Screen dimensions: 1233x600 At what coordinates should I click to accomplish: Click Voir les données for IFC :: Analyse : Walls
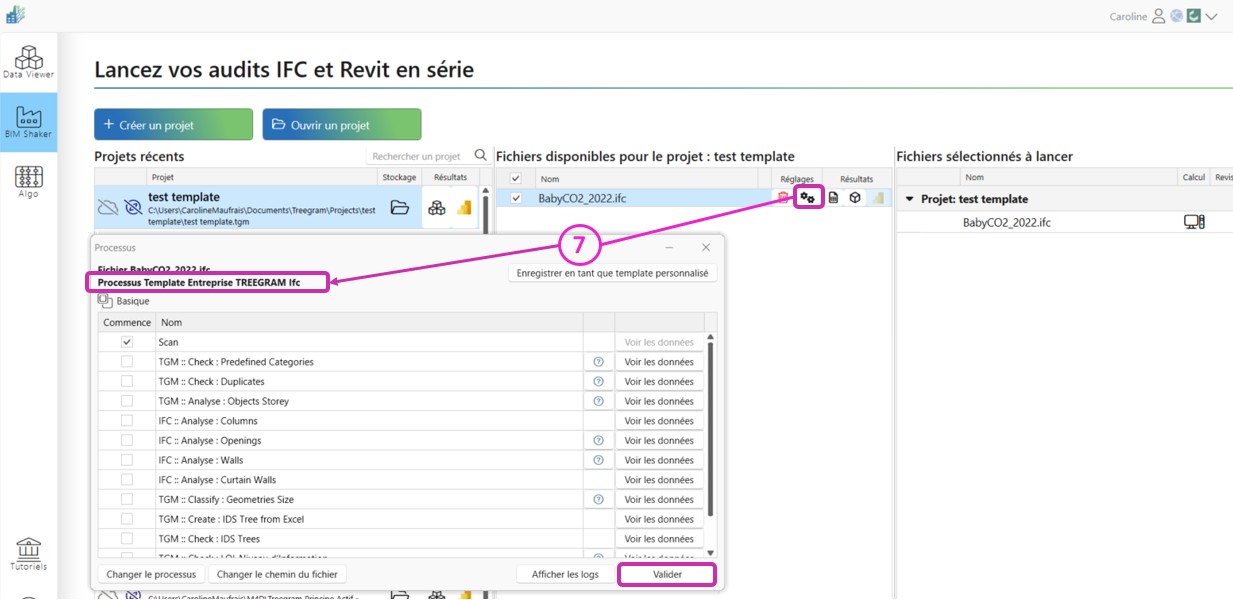pos(658,460)
